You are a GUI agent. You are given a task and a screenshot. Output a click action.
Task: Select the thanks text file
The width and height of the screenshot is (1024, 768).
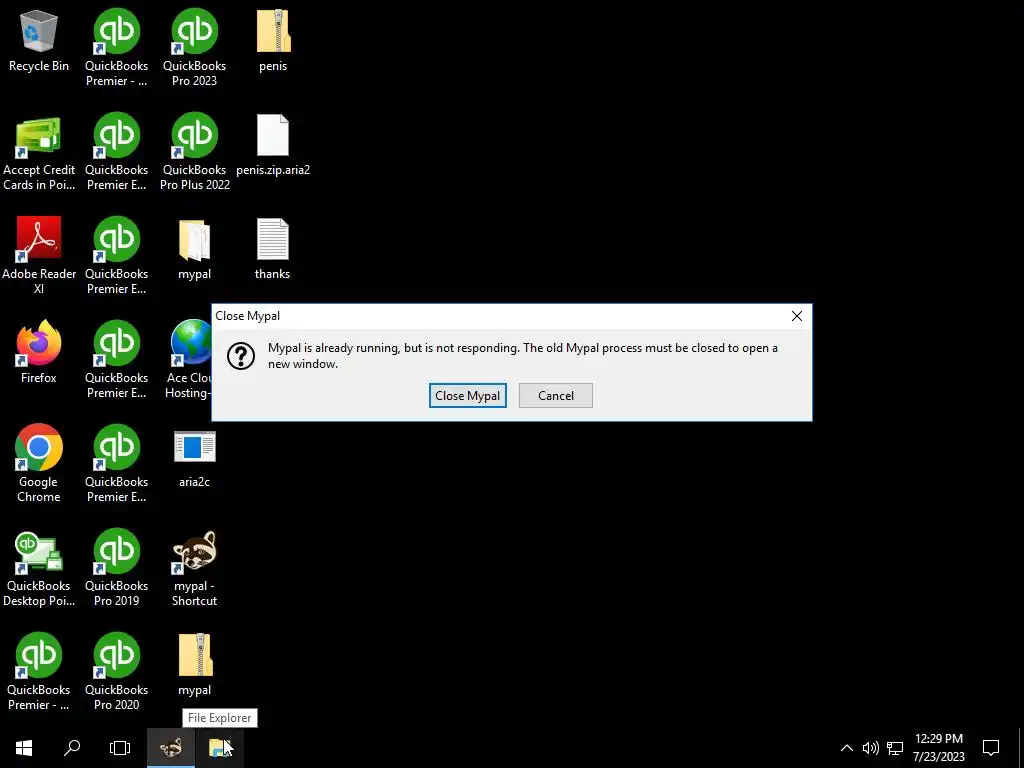click(272, 248)
